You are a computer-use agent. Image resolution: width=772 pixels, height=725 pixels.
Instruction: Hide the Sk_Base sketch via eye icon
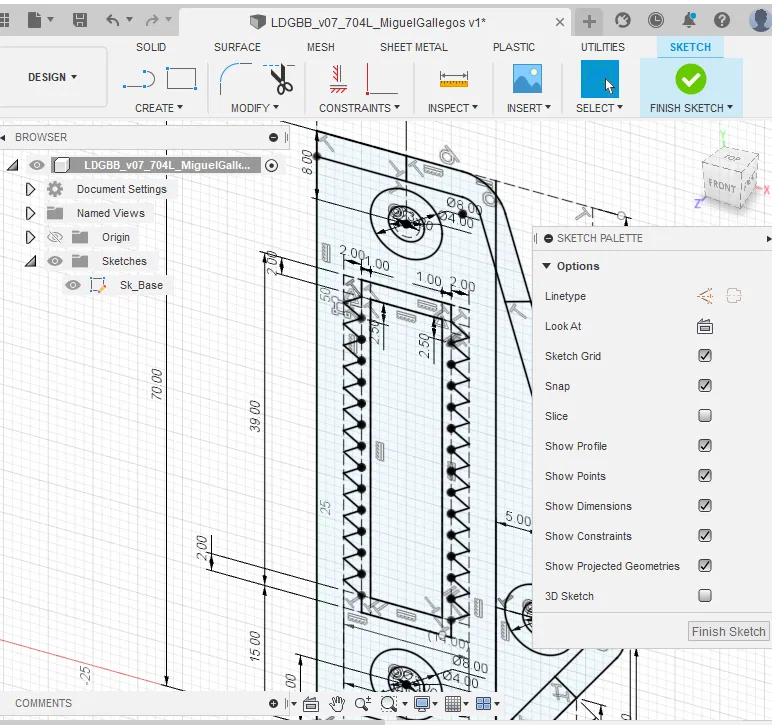(72, 285)
